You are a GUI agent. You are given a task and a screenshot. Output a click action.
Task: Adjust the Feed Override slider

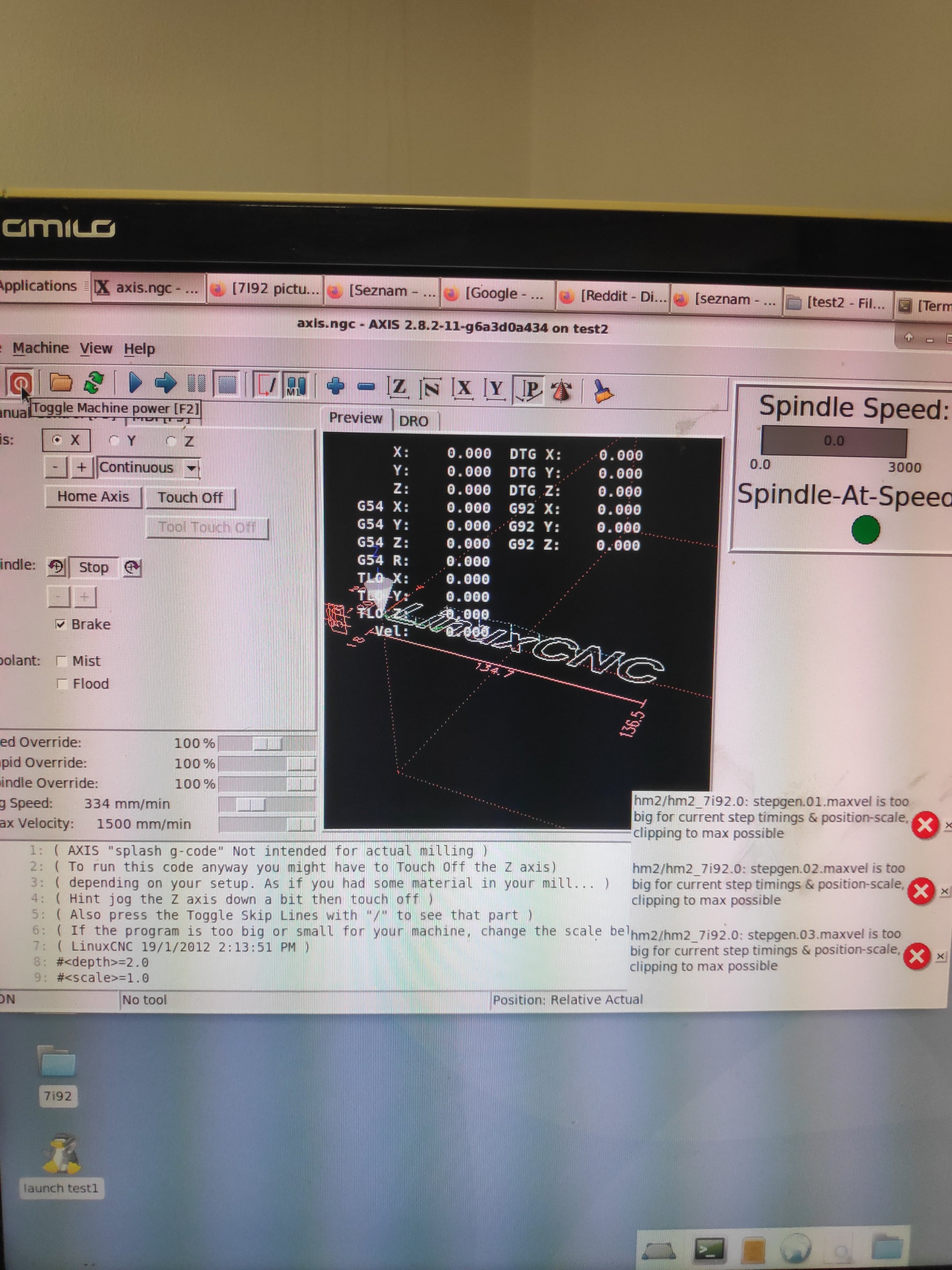click(267, 743)
